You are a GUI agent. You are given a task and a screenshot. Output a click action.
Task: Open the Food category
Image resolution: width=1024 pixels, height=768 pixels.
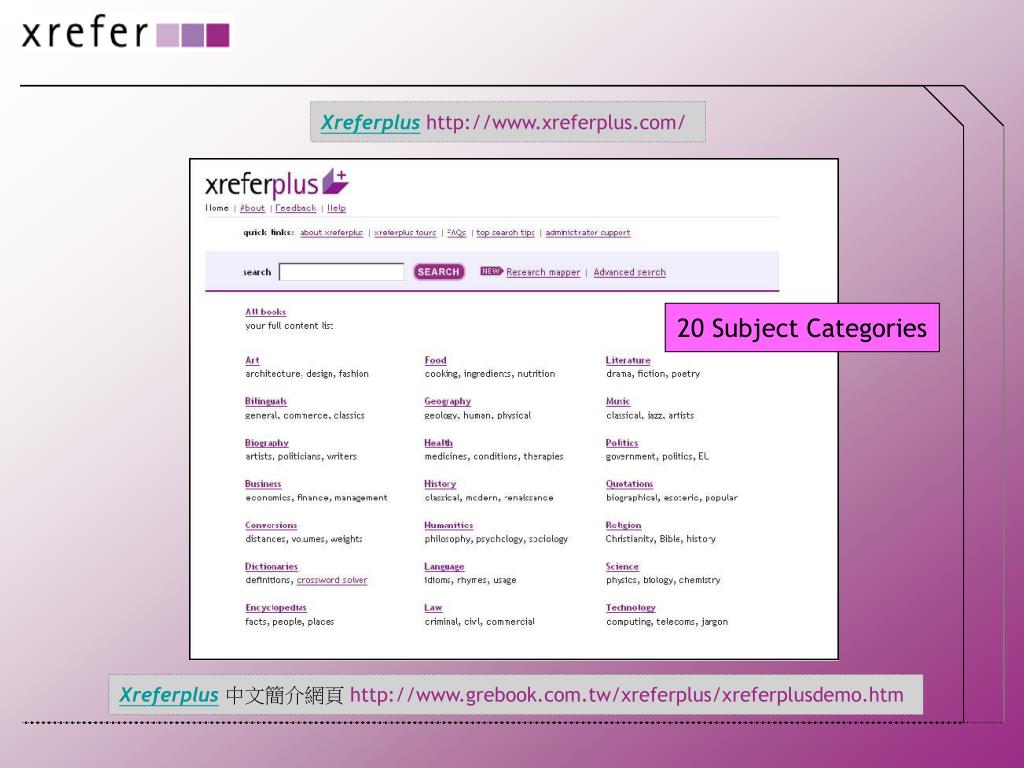[x=436, y=360]
